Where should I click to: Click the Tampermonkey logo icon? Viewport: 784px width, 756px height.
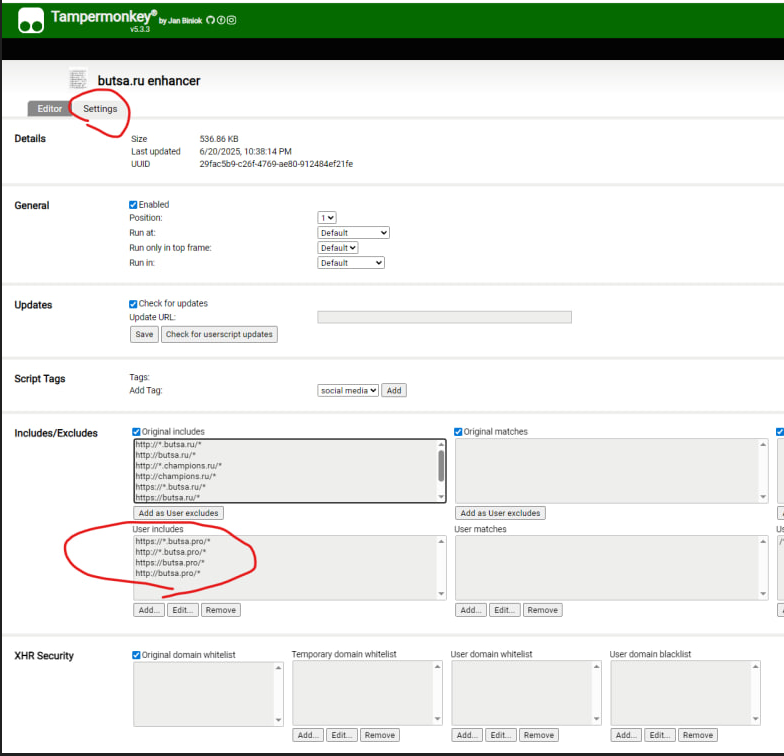click(31, 20)
